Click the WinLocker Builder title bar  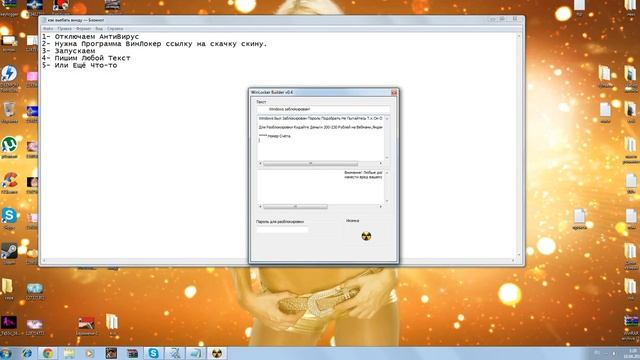point(320,93)
